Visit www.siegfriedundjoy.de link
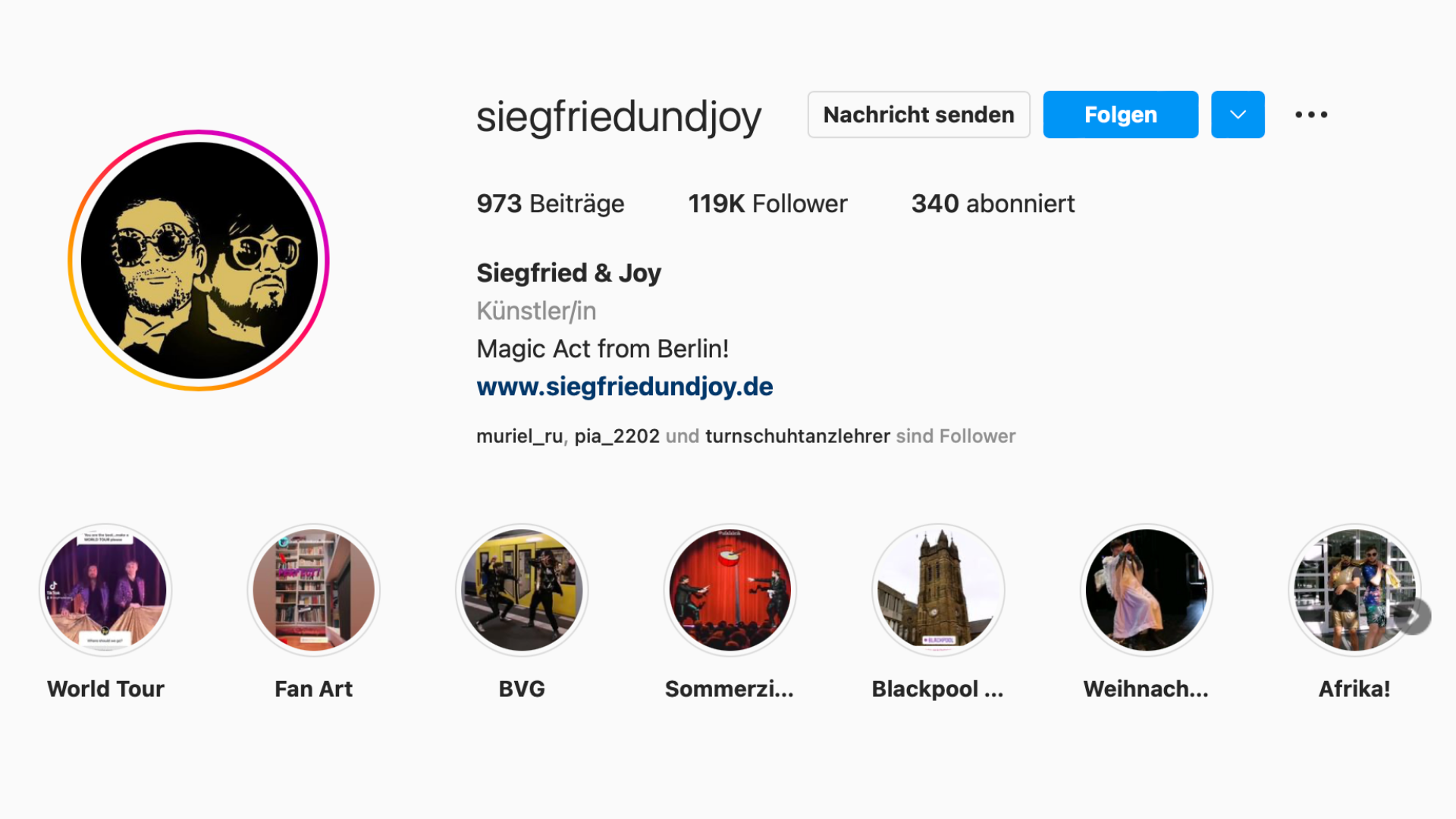Screen dimensions: 1456x819 pos(625,387)
